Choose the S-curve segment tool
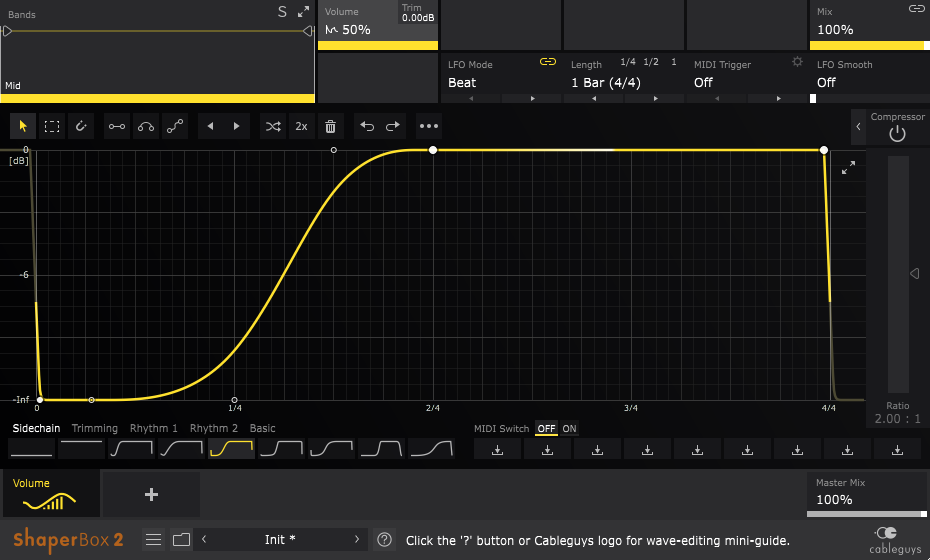The width and height of the screenshot is (930, 560). click(x=175, y=126)
